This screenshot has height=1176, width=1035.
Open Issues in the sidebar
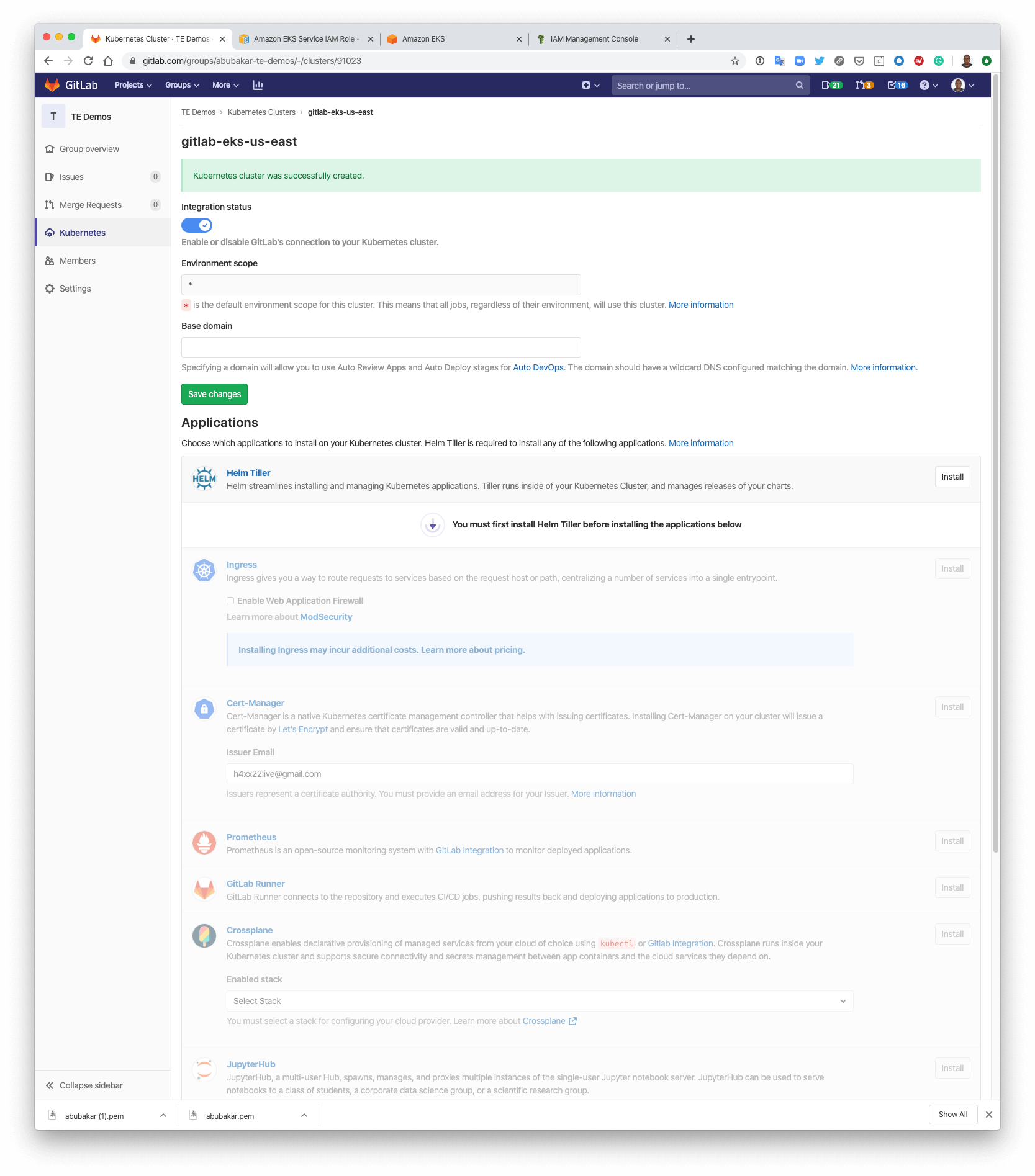(103, 177)
